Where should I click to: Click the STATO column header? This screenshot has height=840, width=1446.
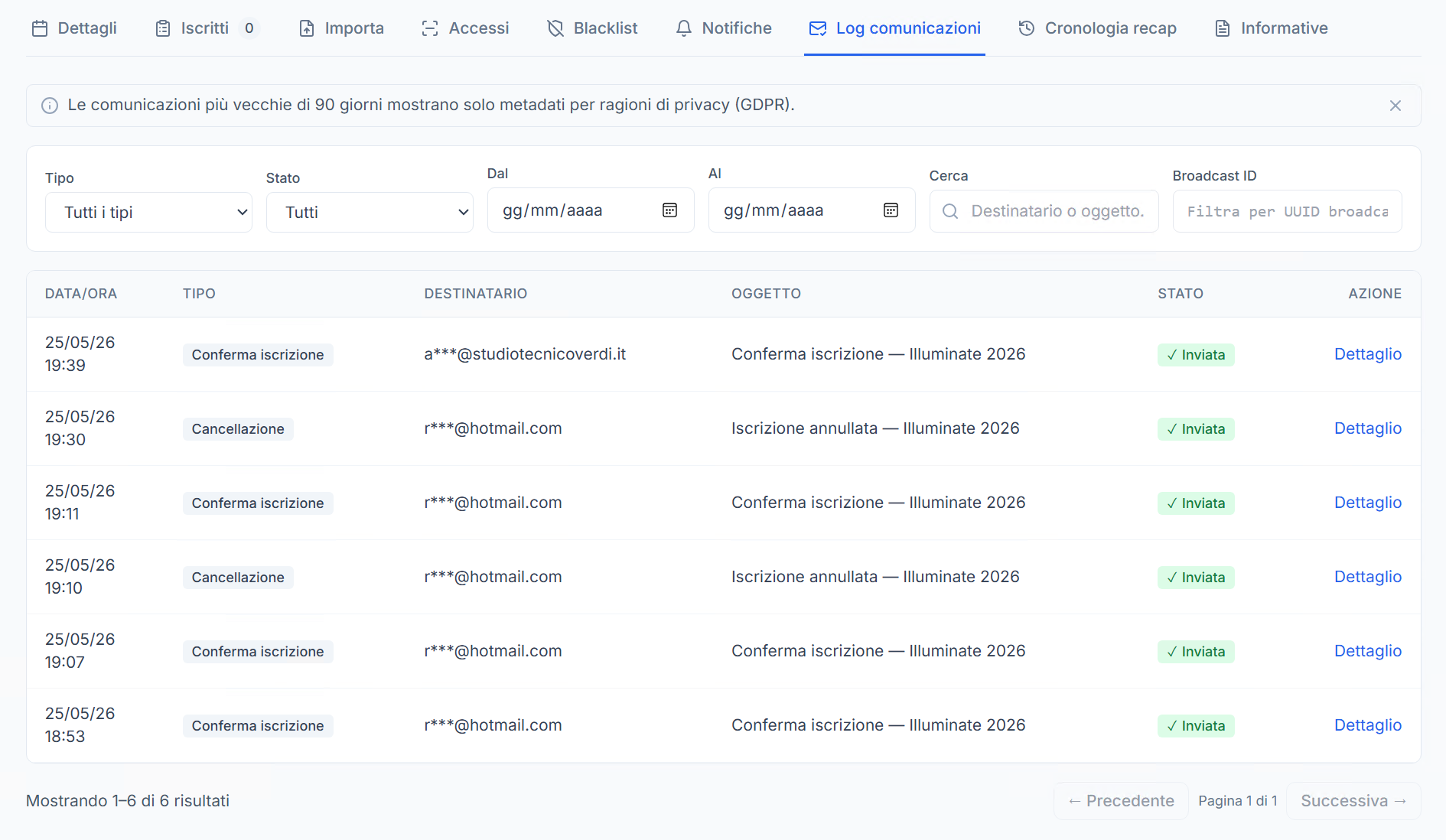1181,294
